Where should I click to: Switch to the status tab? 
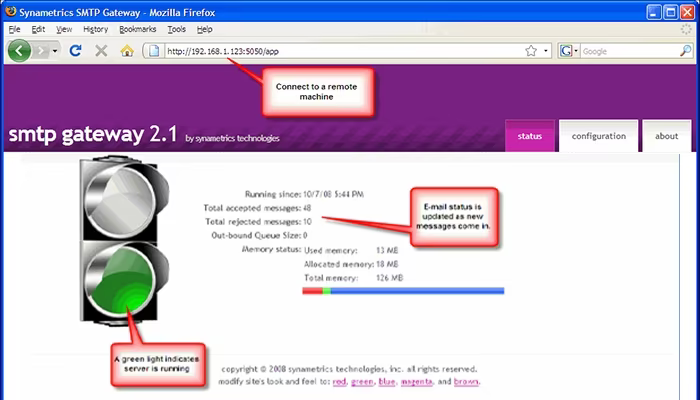pyautogui.click(x=530, y=136)
